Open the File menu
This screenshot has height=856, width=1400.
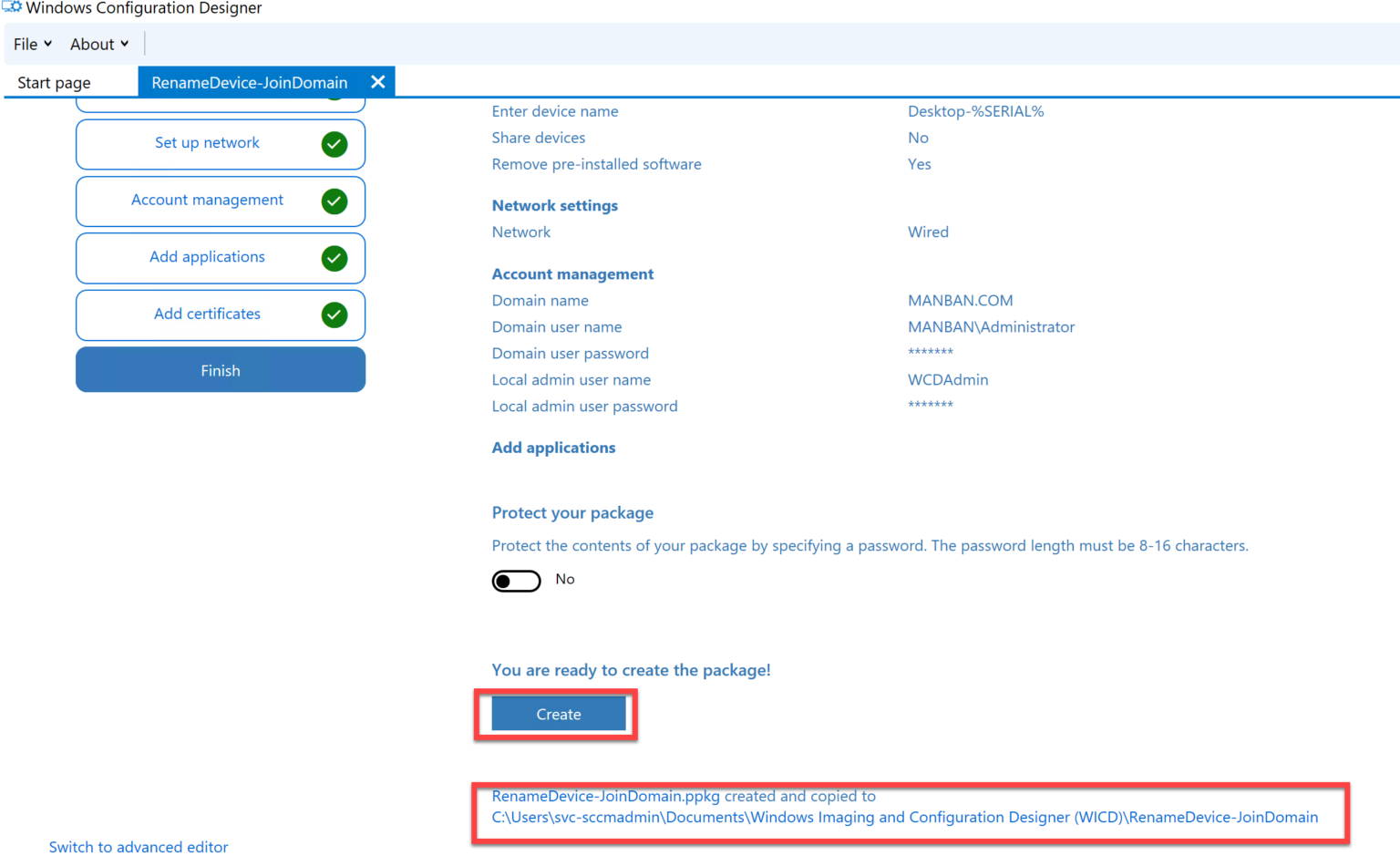(x=24, y=43)
